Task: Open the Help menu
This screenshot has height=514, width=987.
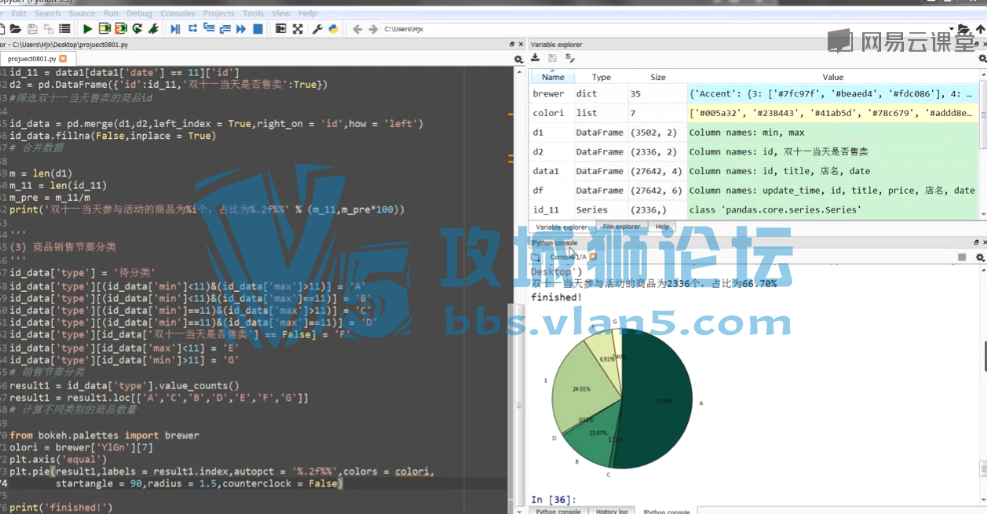Action: pos(308,13)
